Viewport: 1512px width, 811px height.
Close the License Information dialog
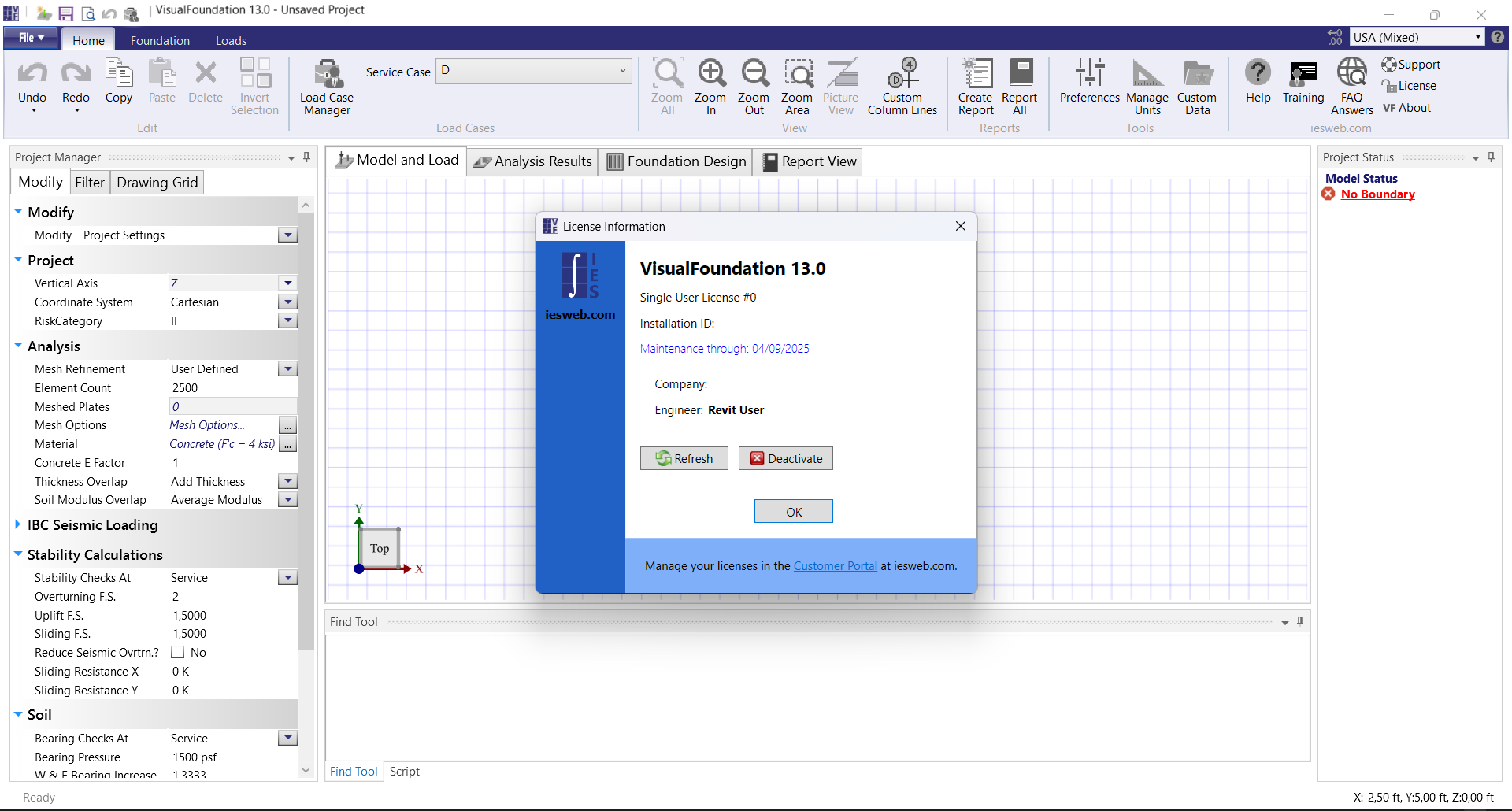tap(961, 226)
